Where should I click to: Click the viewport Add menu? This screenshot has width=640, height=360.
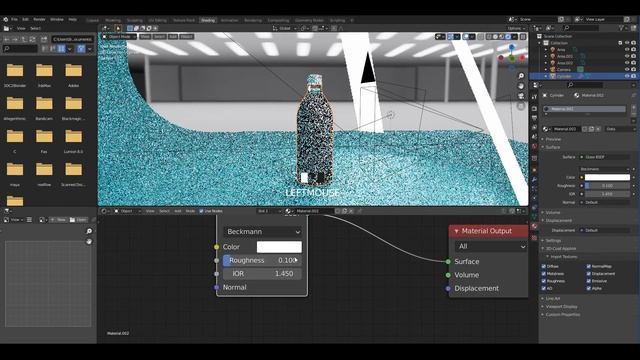coord(173,36)
